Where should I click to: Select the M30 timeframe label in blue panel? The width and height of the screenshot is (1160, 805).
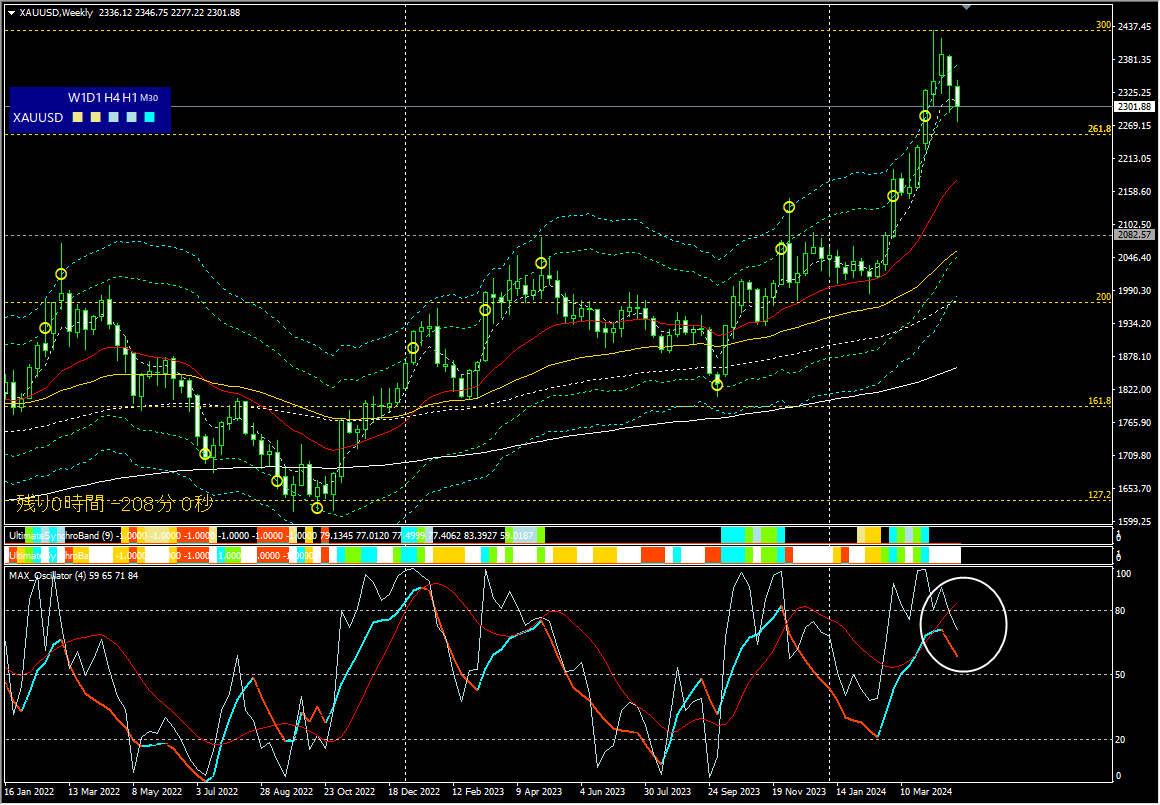point(149,98)
